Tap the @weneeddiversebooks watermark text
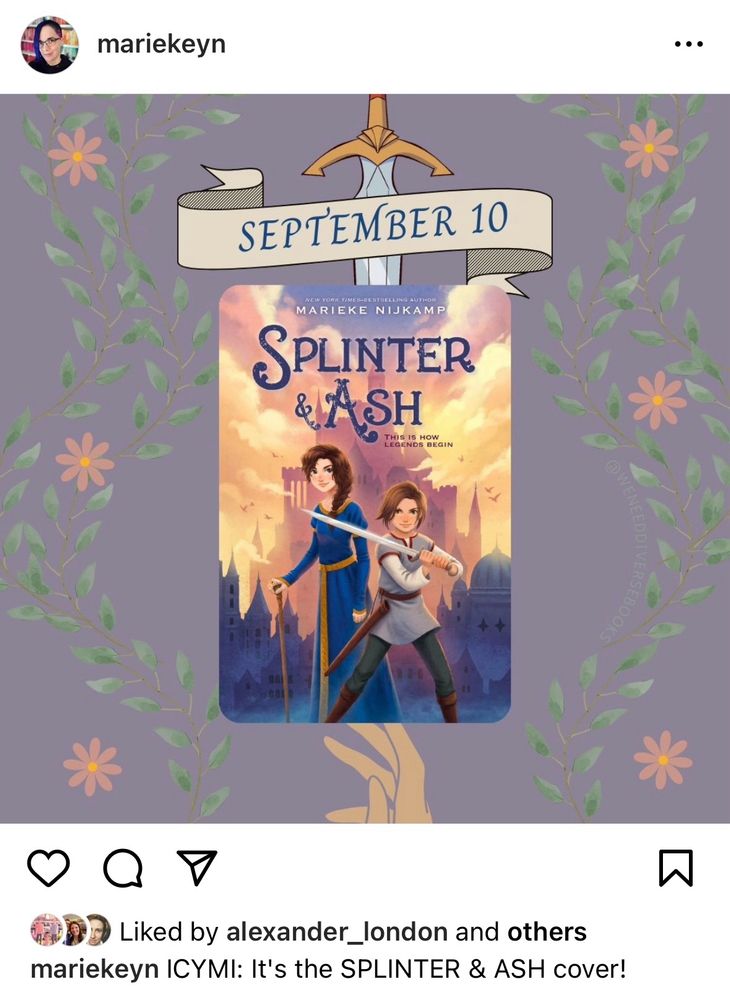Viewport: 730px width, 1000px height. pos(613,548)
